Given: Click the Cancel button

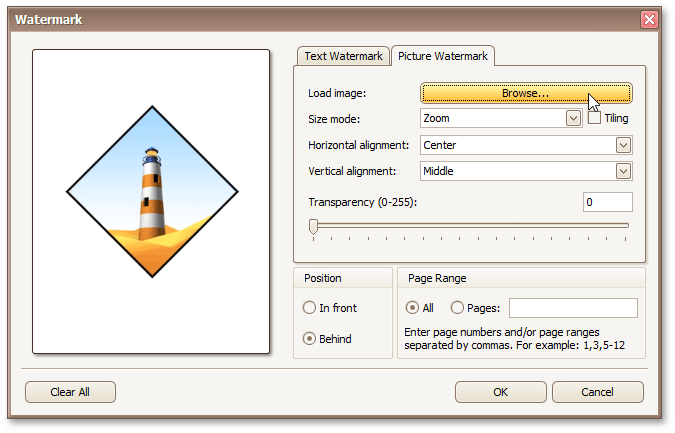Looking at the screenshot, I should pos(597,392).
